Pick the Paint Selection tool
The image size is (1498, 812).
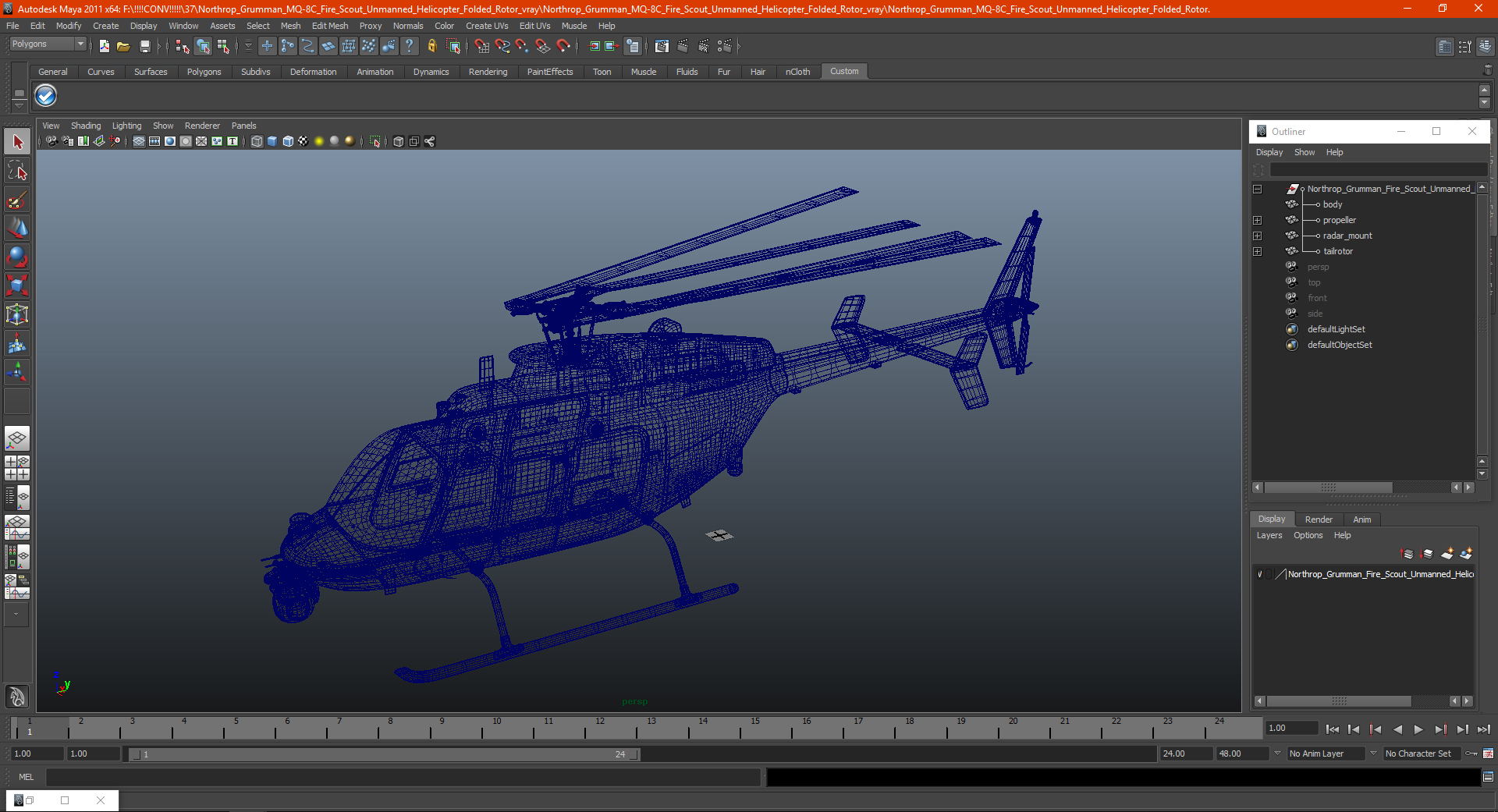pyautogui.click(x=17, y=200)
